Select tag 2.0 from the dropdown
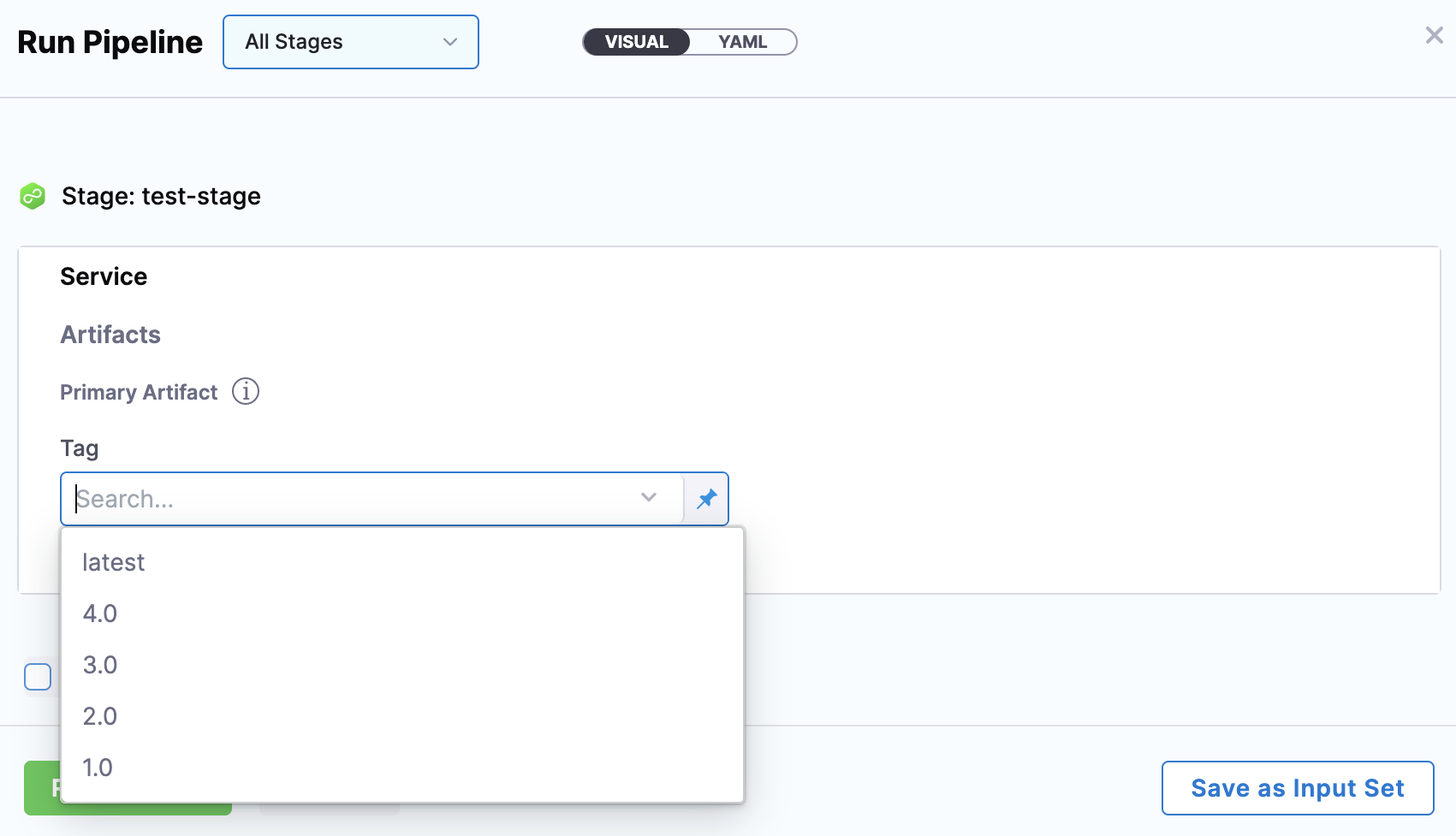This screenshot has height=836, width=1456. [100, 716]
